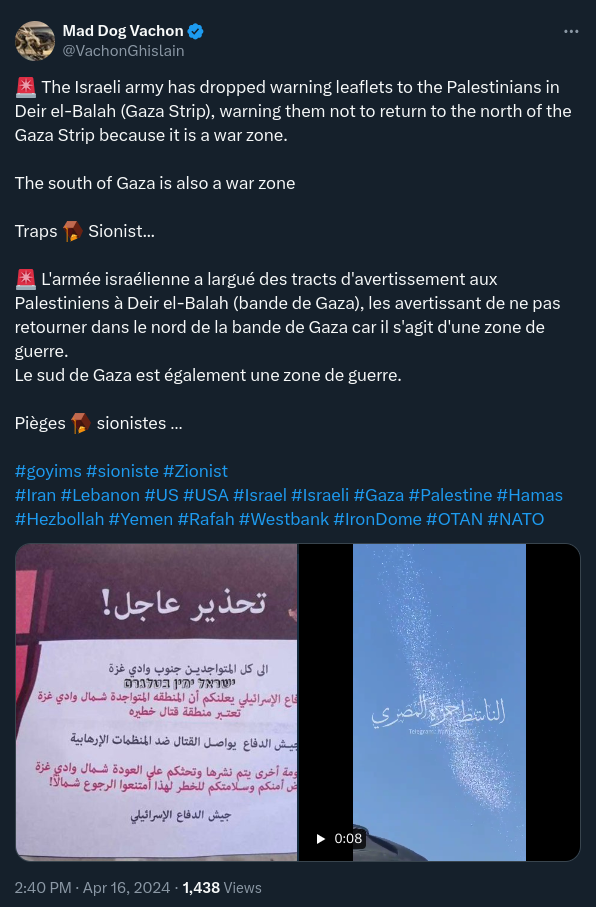Open the Arabic warning leaflet image
The image size is (596, 907).
pos(156,702)
